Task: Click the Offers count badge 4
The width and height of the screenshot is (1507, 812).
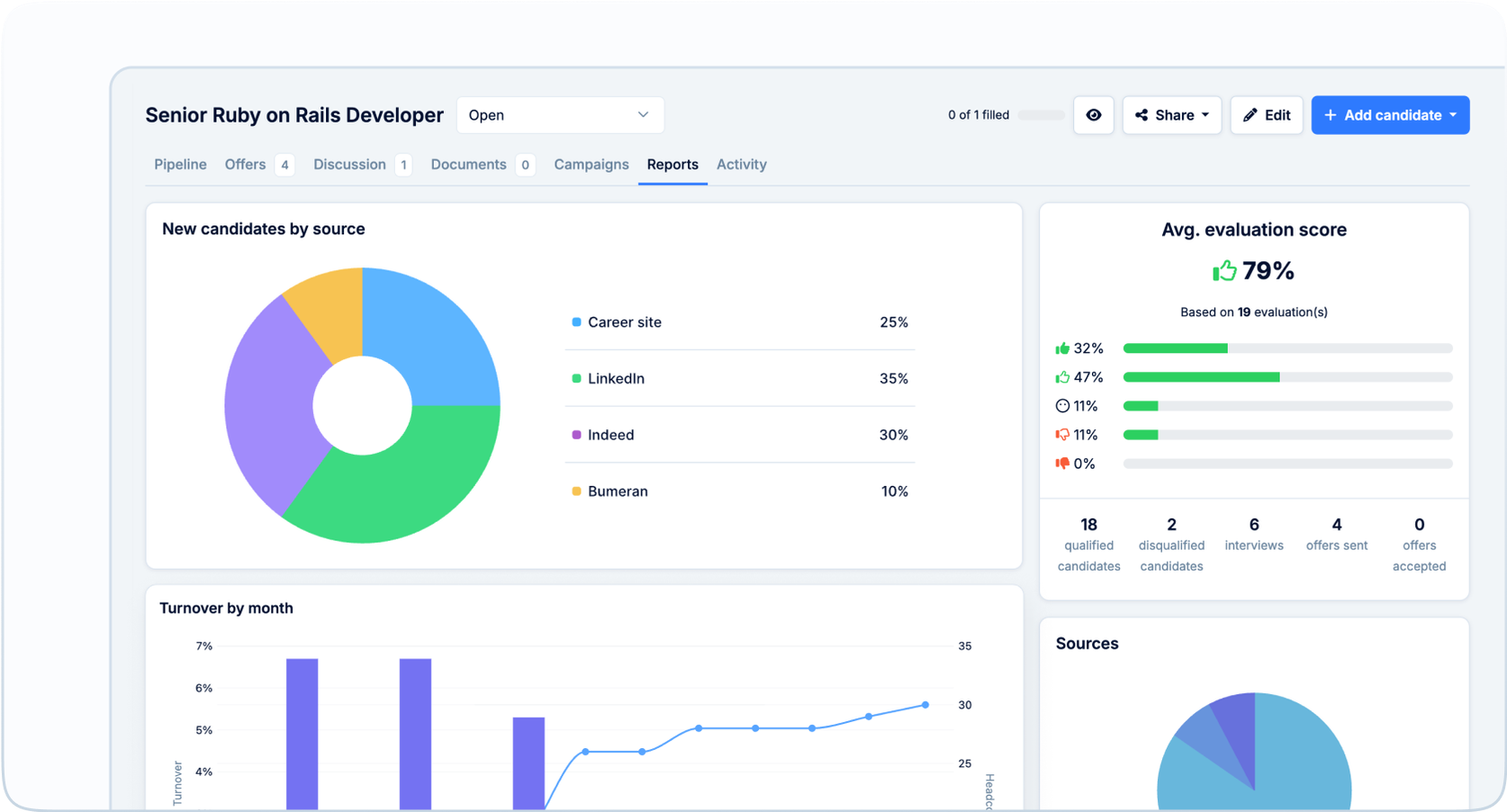Action: pos(284,165)
